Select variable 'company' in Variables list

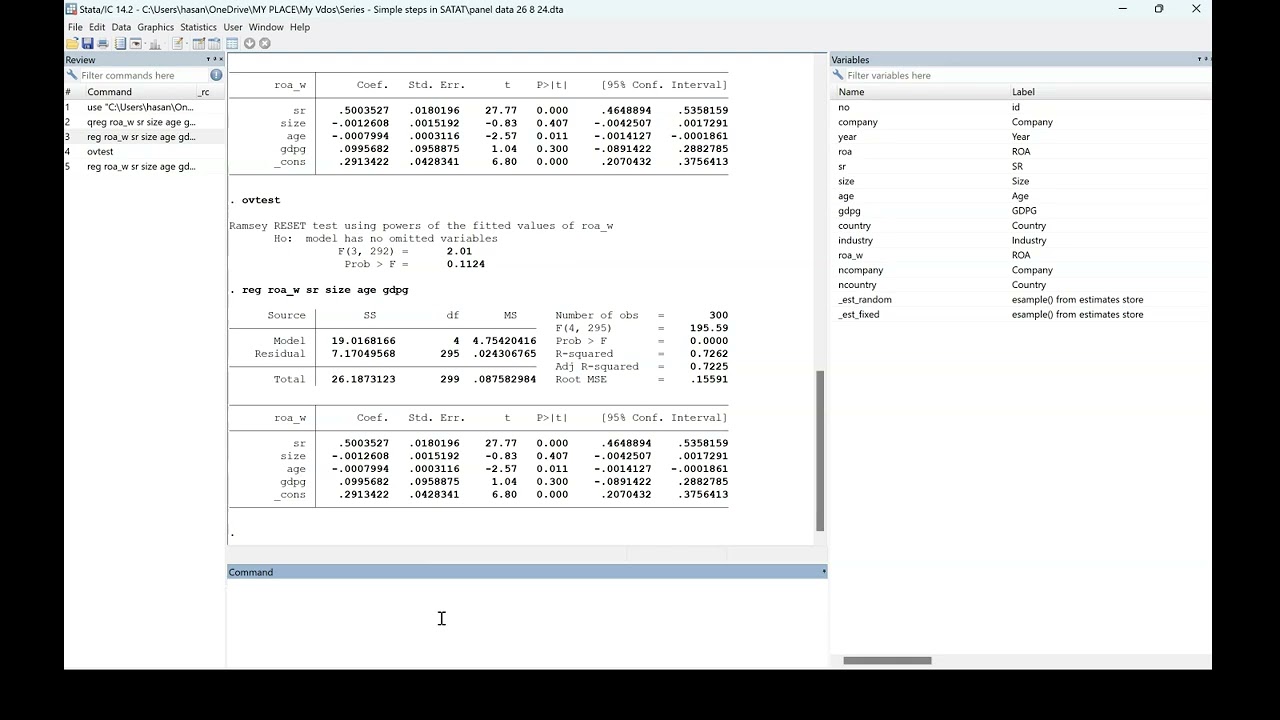tap(1020, 122)
